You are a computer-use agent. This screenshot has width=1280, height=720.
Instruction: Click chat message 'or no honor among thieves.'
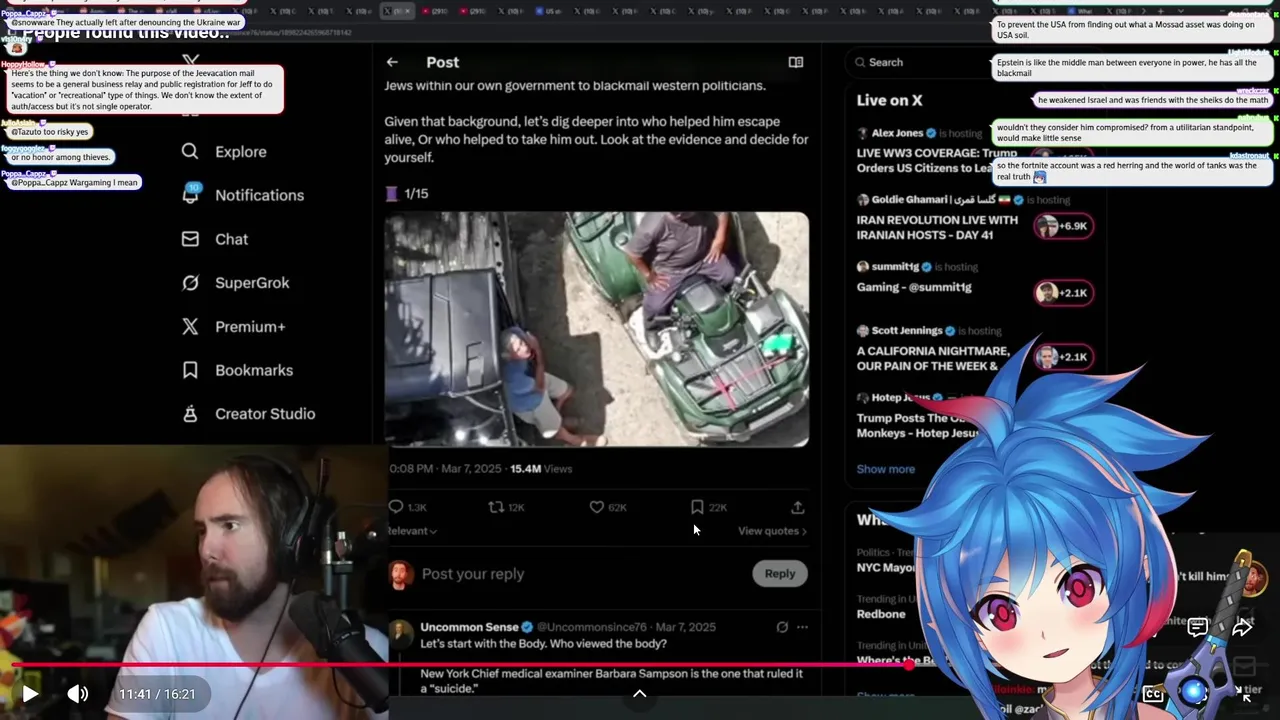tap(60, 157)
